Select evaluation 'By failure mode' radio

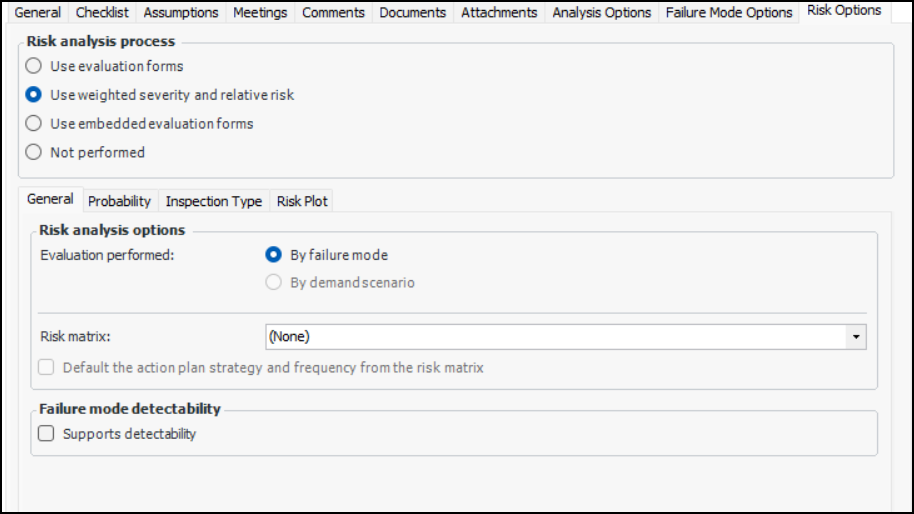tap(273, 255)
